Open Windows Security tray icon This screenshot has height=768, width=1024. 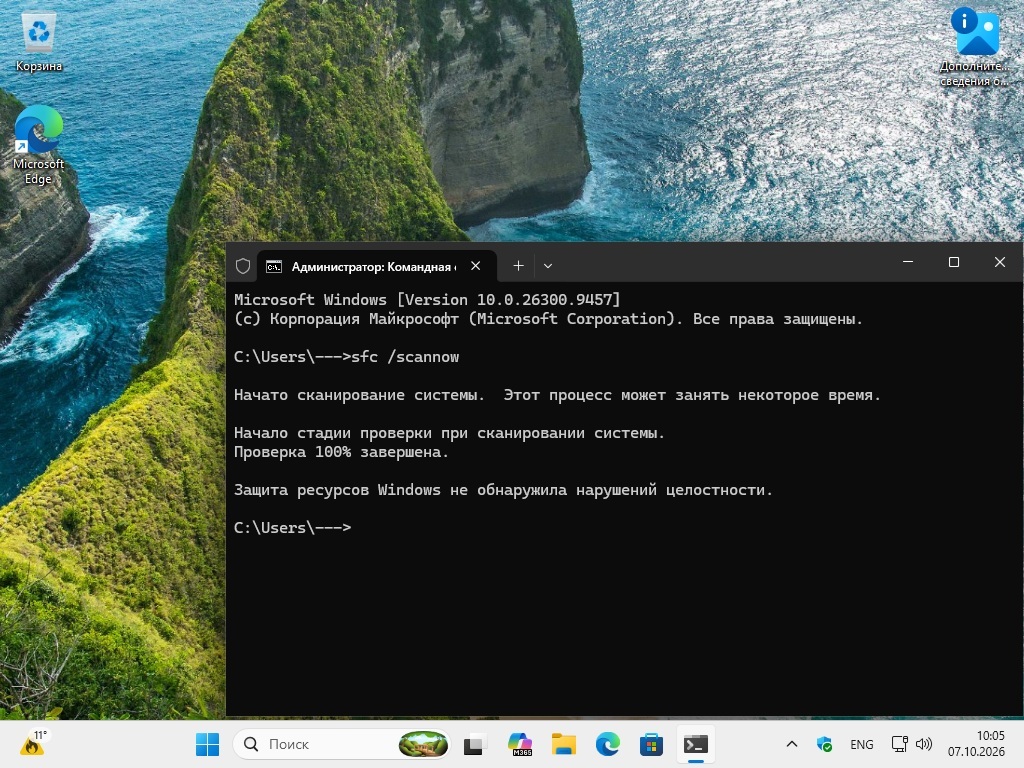(x=824, y=744)
